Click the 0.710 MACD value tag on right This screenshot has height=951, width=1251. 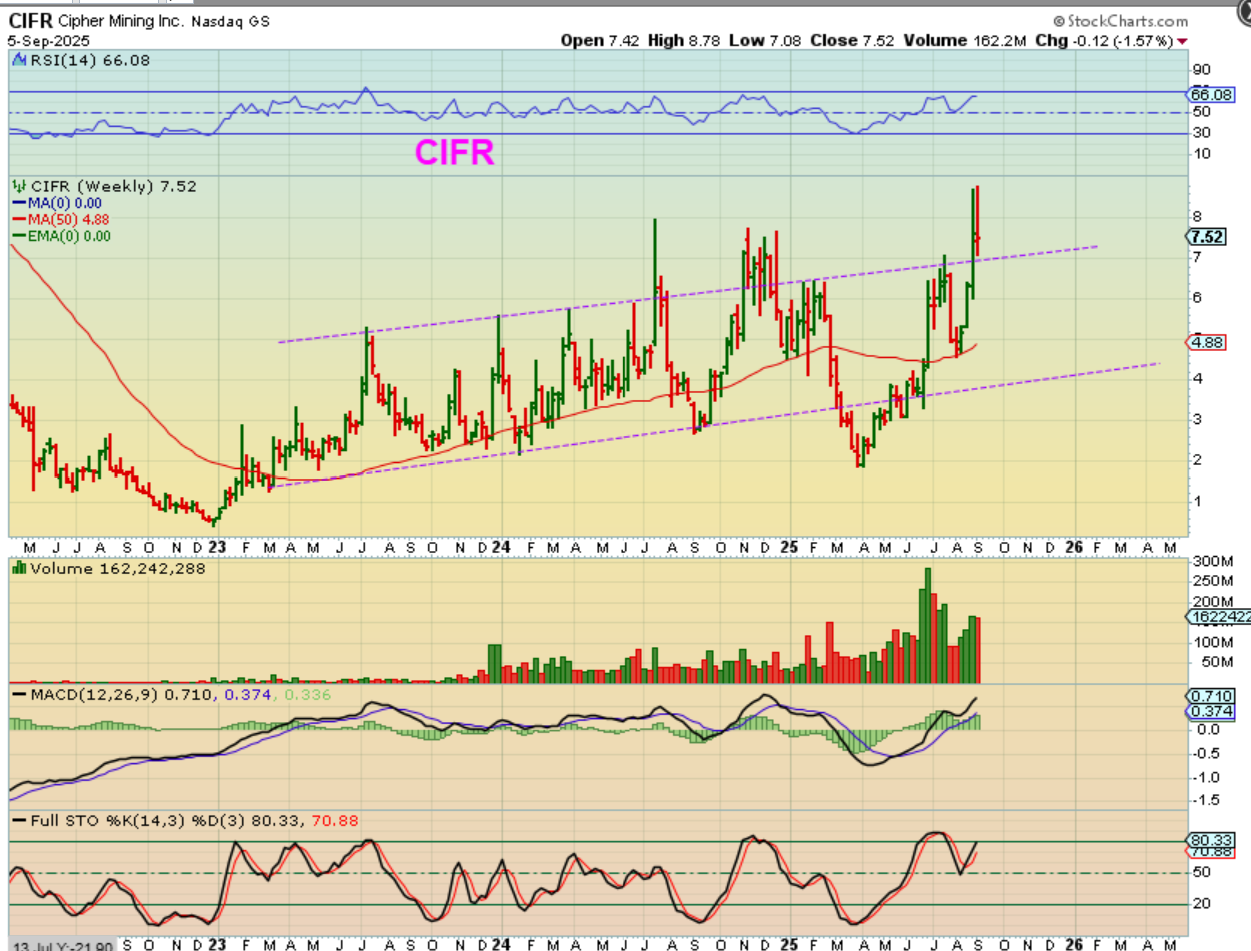(x=1212, y=695)
